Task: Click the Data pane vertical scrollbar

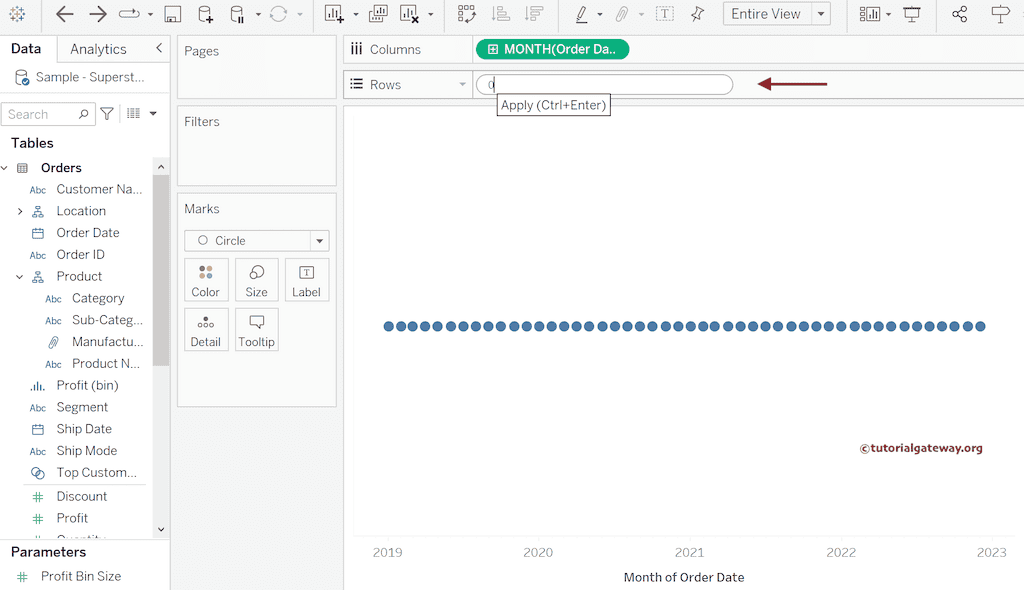Action: [x=161, y=271]
